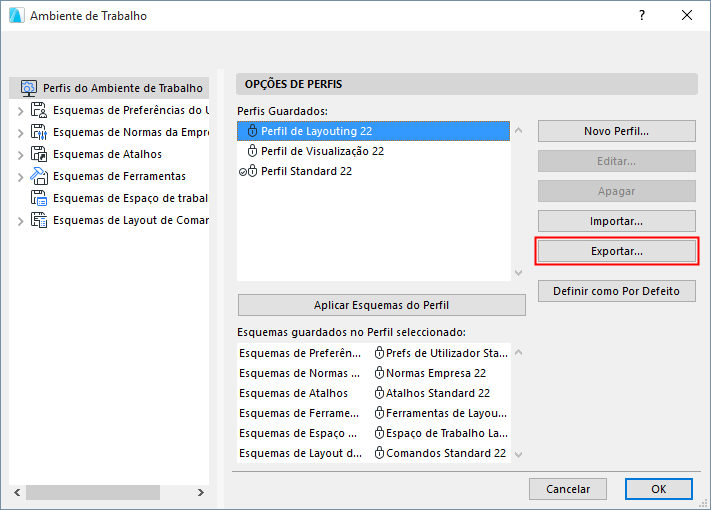711x510 pixels.
Task: Select Perfil de Visualização 22 profile
Action: pyautogui.click(x=322, y=151)
